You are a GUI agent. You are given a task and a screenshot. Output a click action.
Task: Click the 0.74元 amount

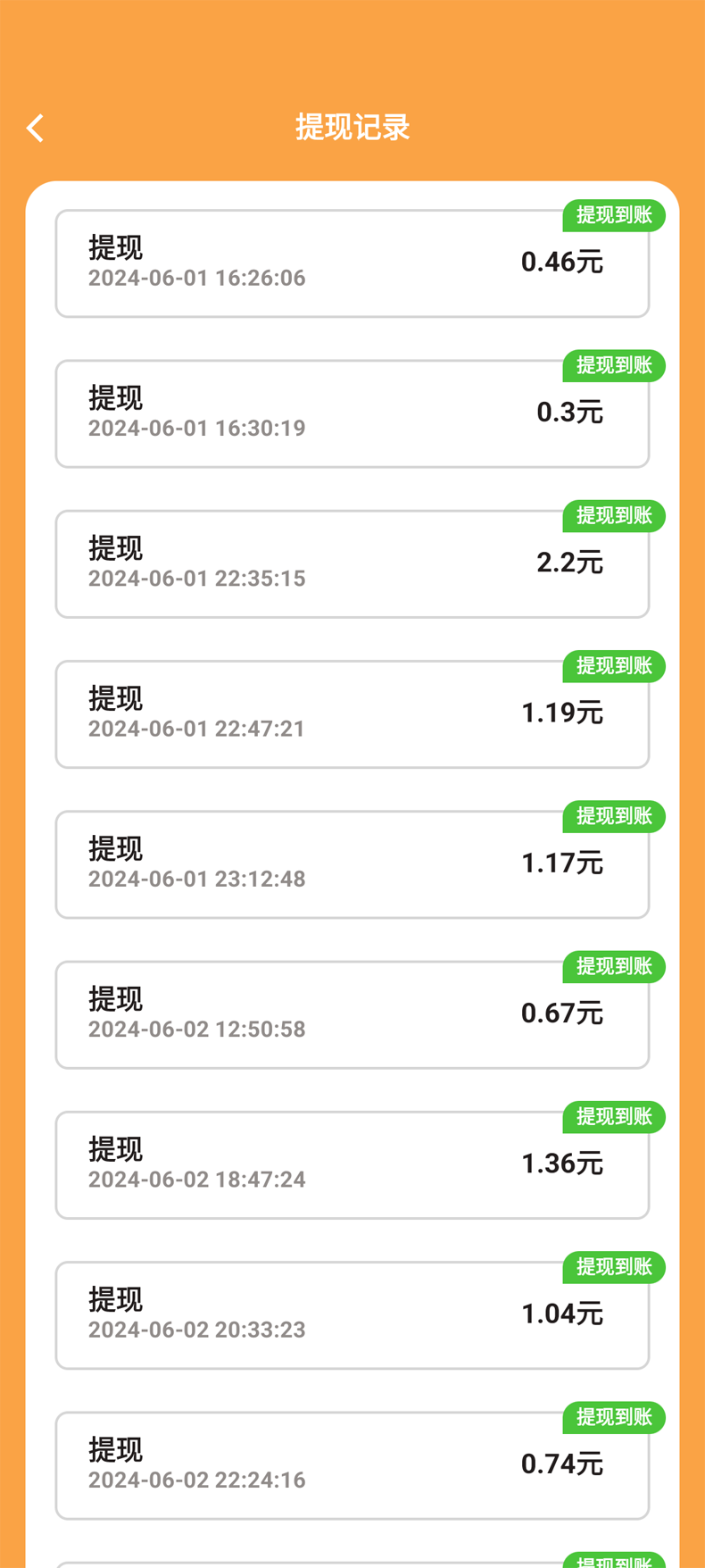562,1464
